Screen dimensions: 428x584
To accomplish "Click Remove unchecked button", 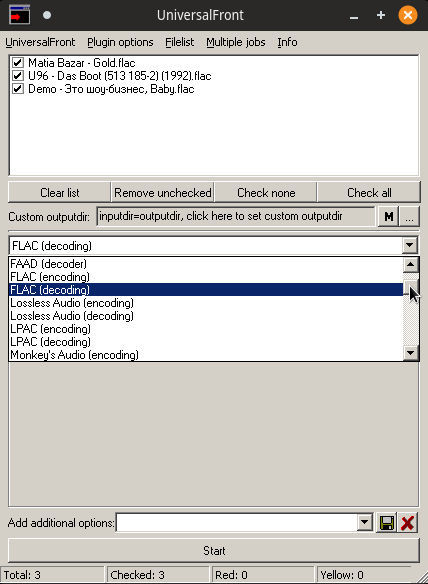I will [163, 193].
